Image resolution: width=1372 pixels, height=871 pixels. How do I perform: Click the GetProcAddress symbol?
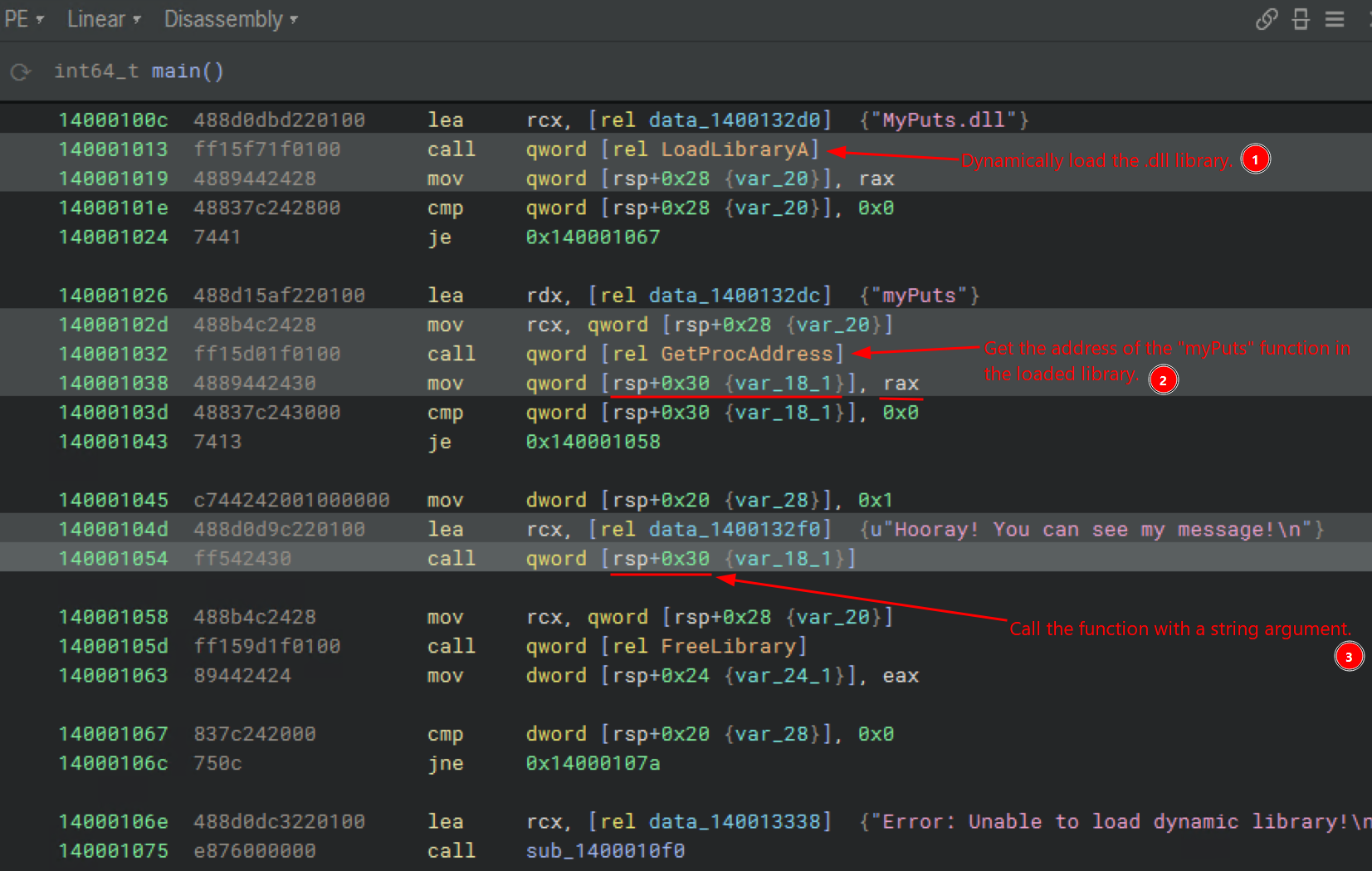[746, 354]
